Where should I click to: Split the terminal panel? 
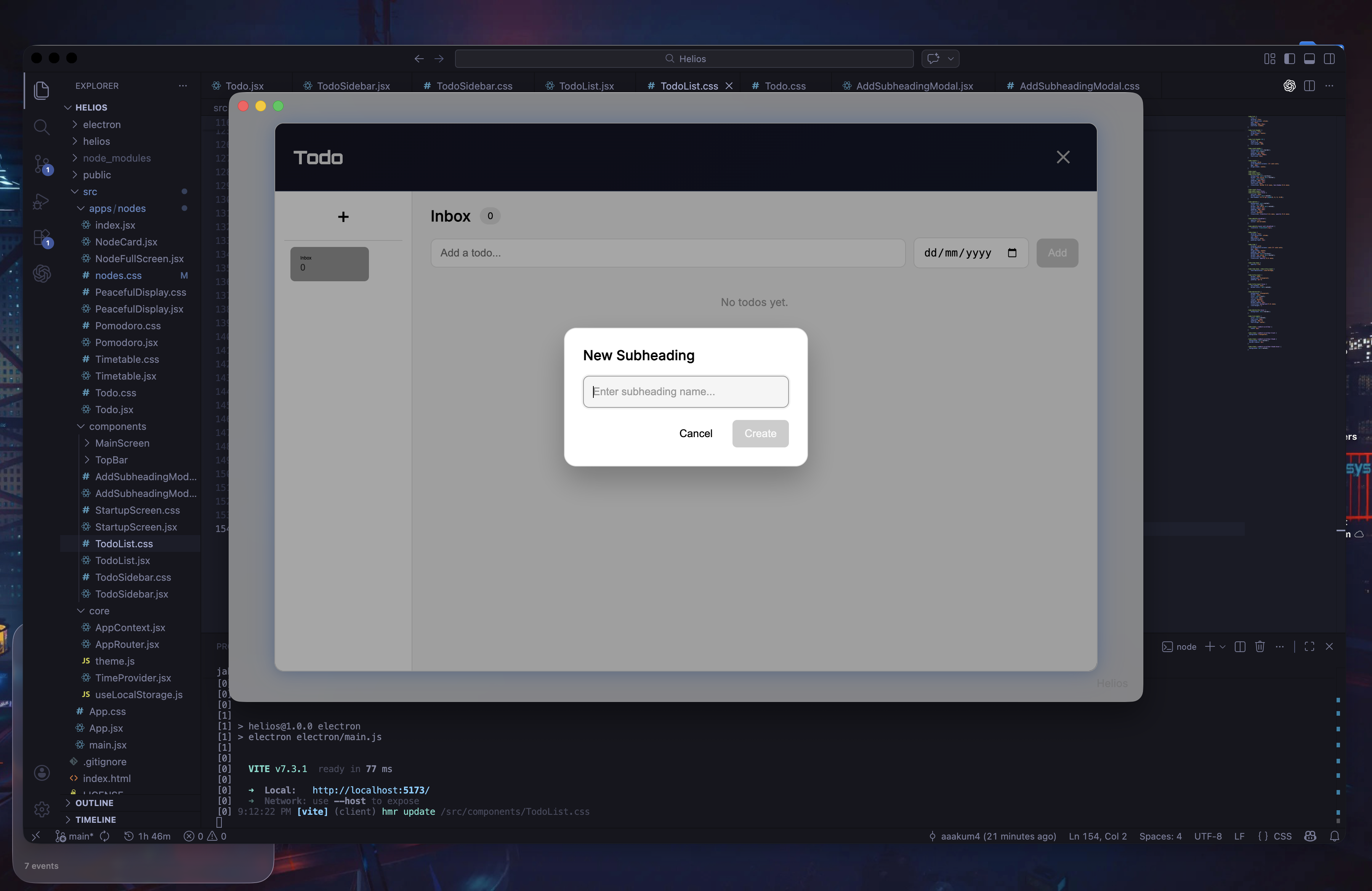pyautogui.click(x=1240, y=647)
